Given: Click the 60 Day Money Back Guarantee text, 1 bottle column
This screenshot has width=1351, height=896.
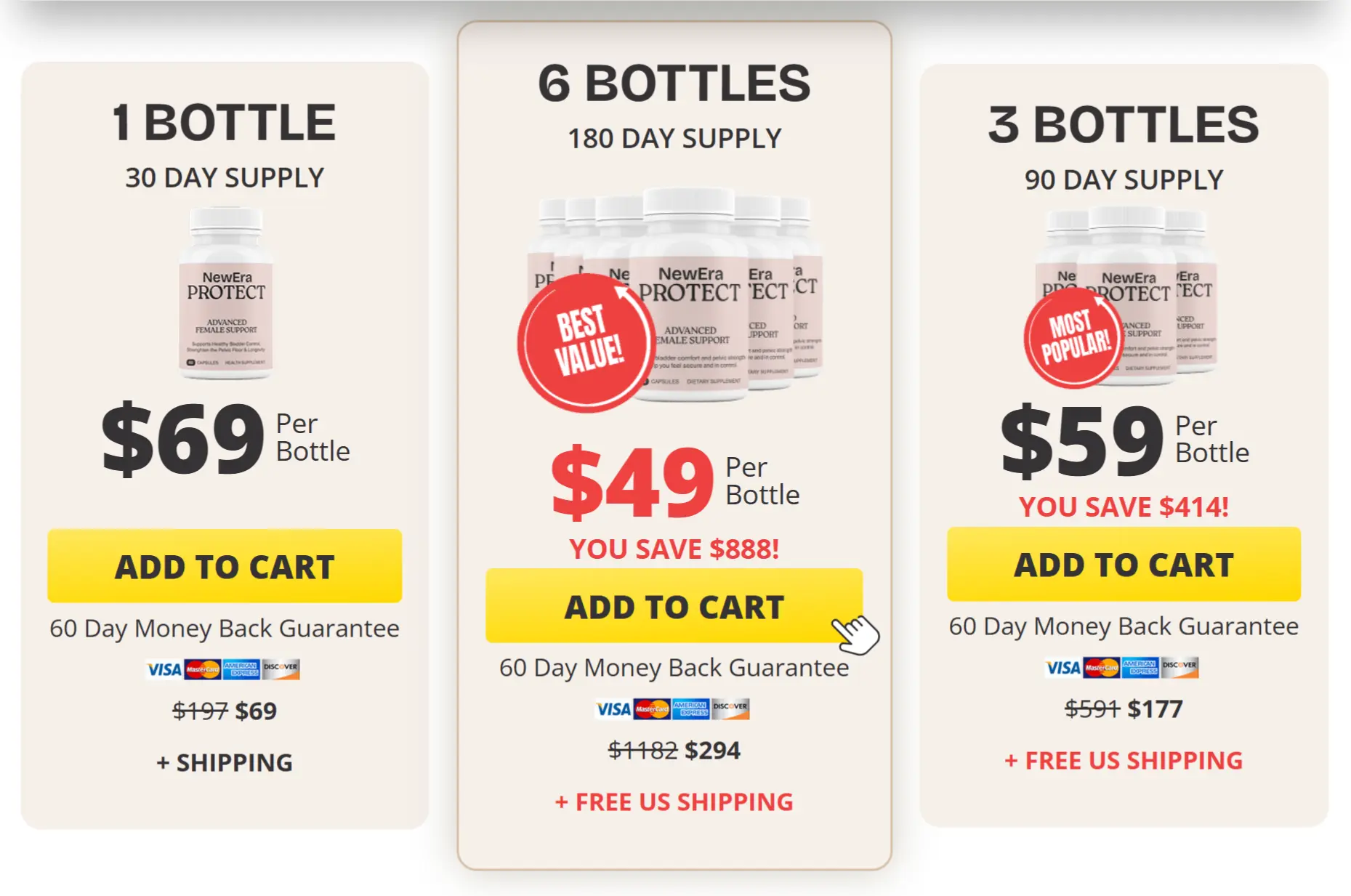Looking at the screenshot, I should click(x=225, y=628).
